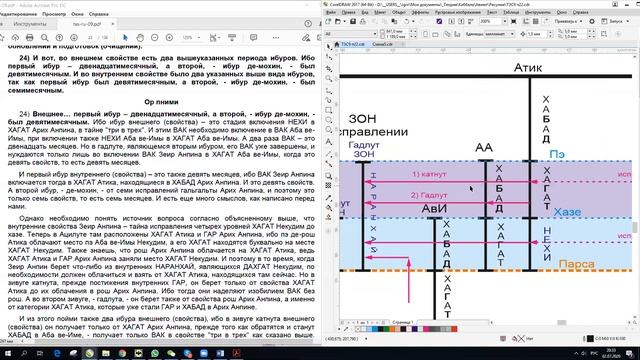
Task: Open WhatsApp from the taskbar
Action: click(155, 353)
